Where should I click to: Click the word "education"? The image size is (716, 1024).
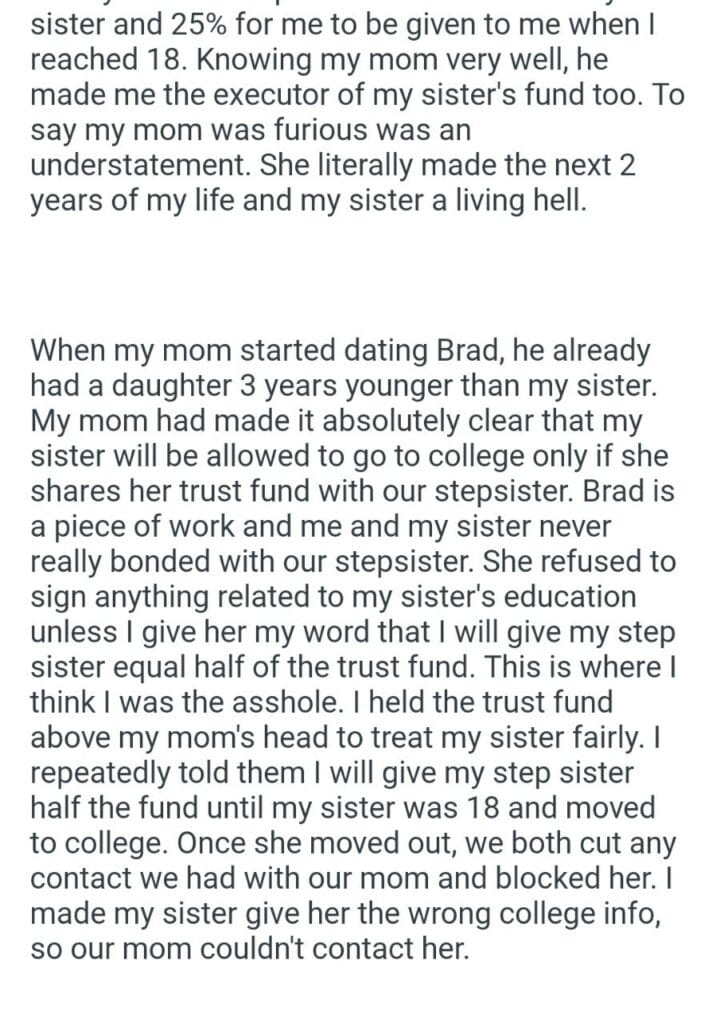566,597
